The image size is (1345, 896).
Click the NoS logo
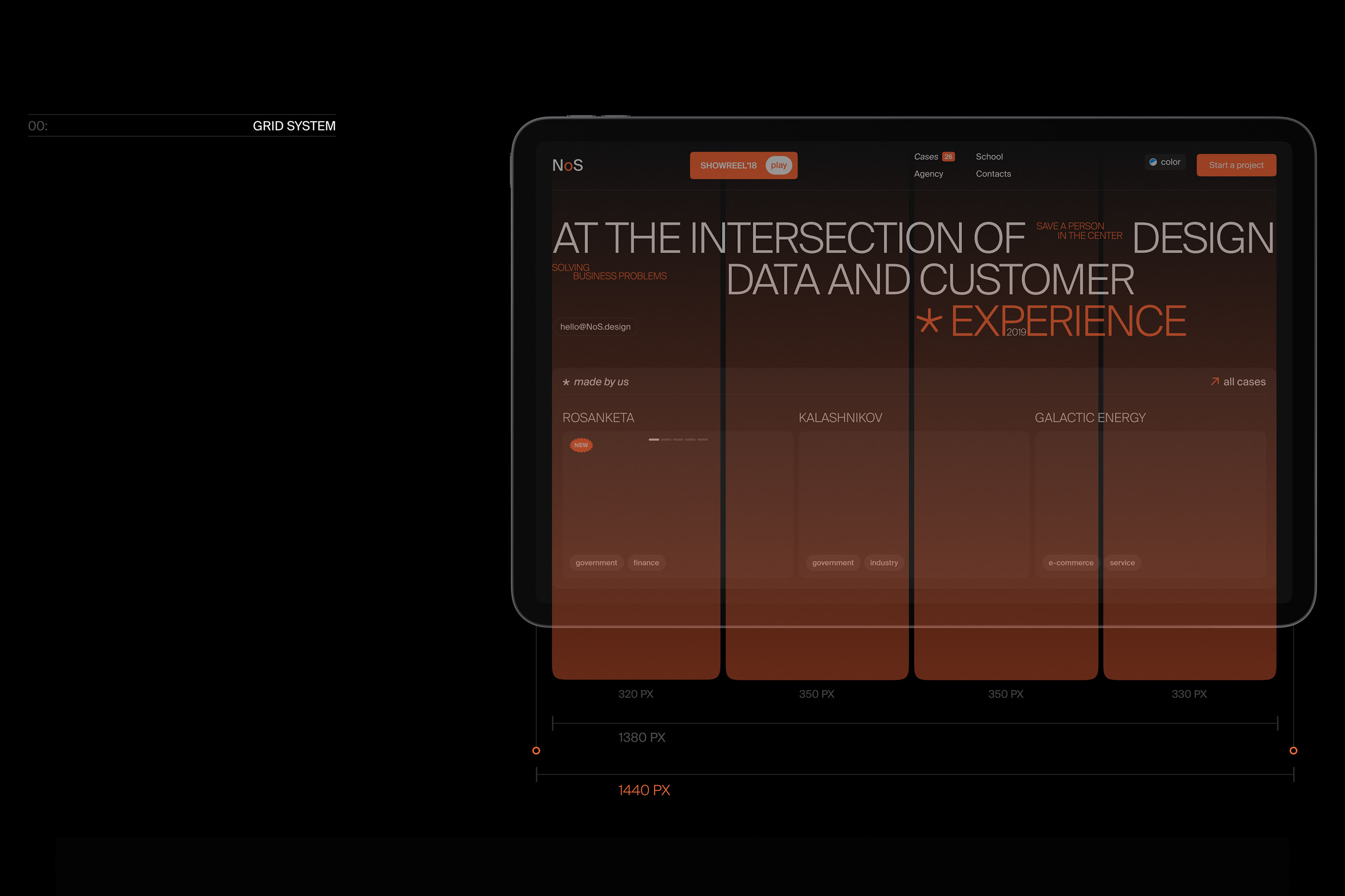click(567, 165)
